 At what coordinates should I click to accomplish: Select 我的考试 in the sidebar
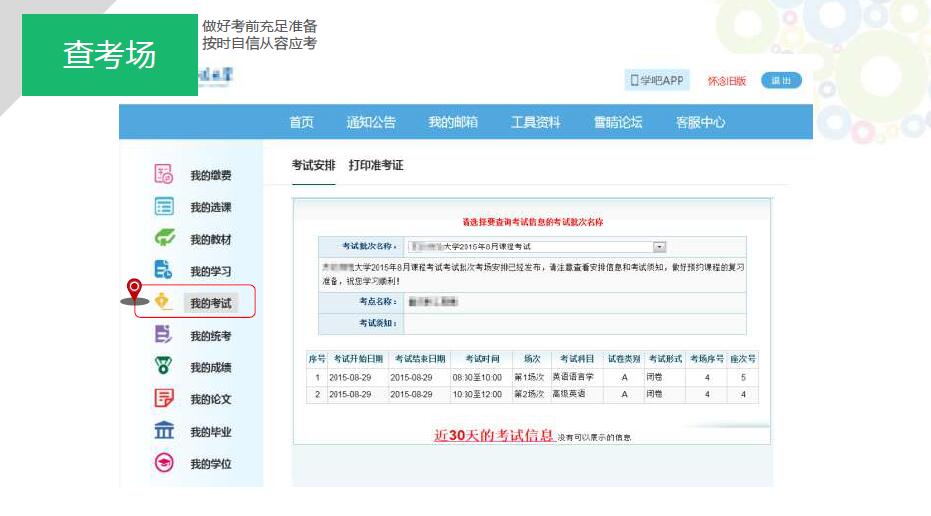[211, 303]
